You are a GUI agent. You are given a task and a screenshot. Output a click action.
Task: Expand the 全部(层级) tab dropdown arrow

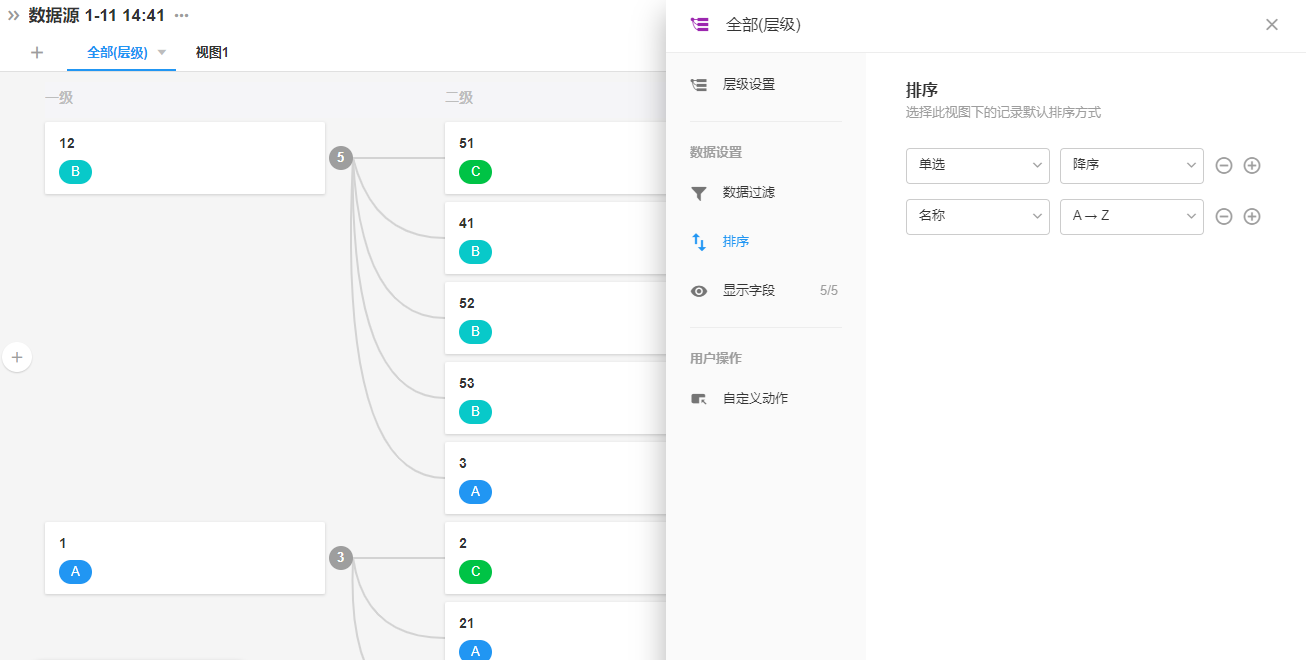tap(162, 53)
